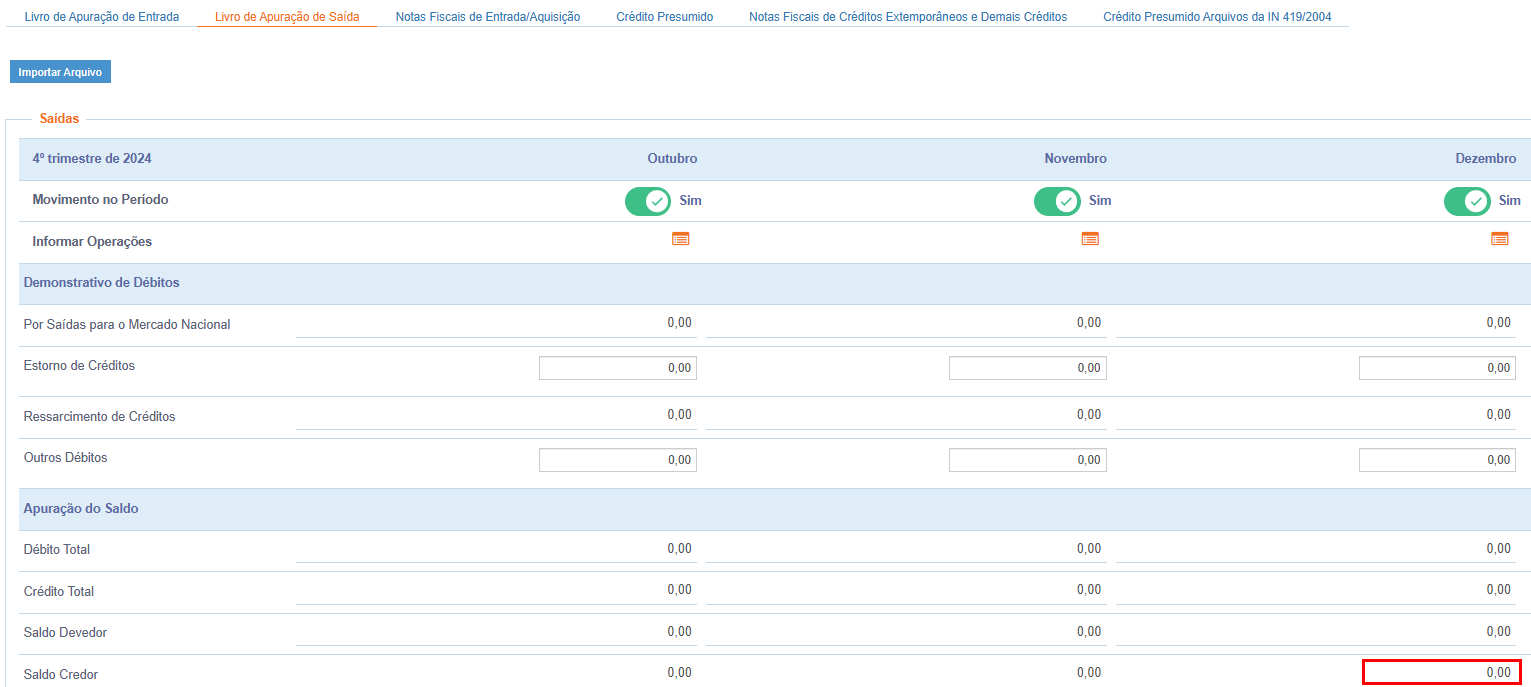Click Estorno de Créditos field for Outubro

tap(618, 368)
